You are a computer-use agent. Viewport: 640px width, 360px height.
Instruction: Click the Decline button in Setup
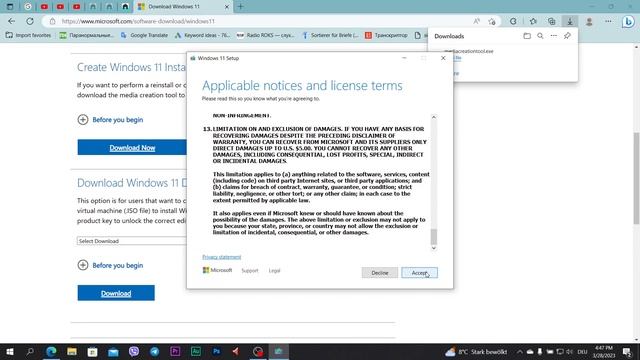pyautogui.click(x=380, y=273)
